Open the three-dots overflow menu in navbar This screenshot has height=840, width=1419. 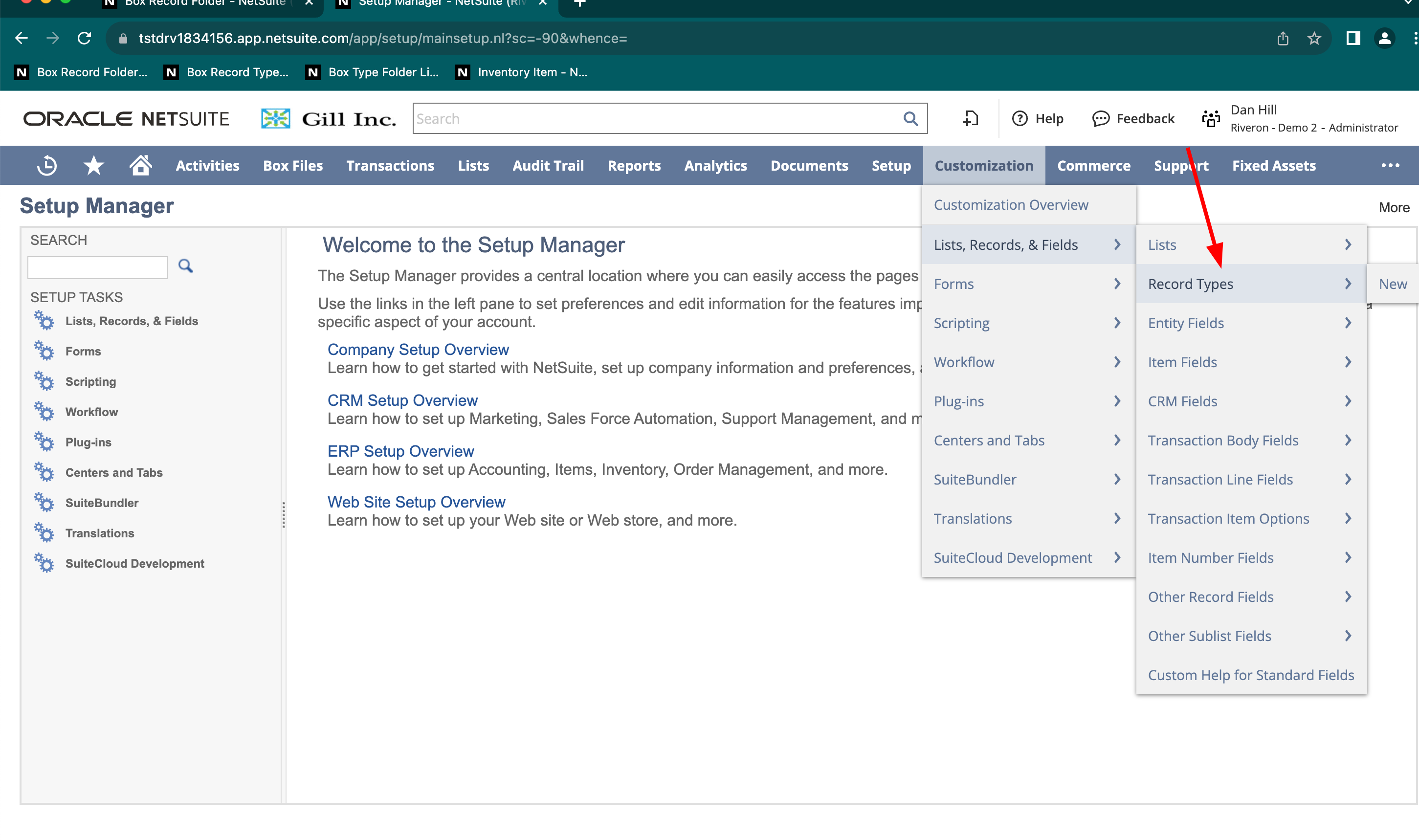tap(1390, 166)
